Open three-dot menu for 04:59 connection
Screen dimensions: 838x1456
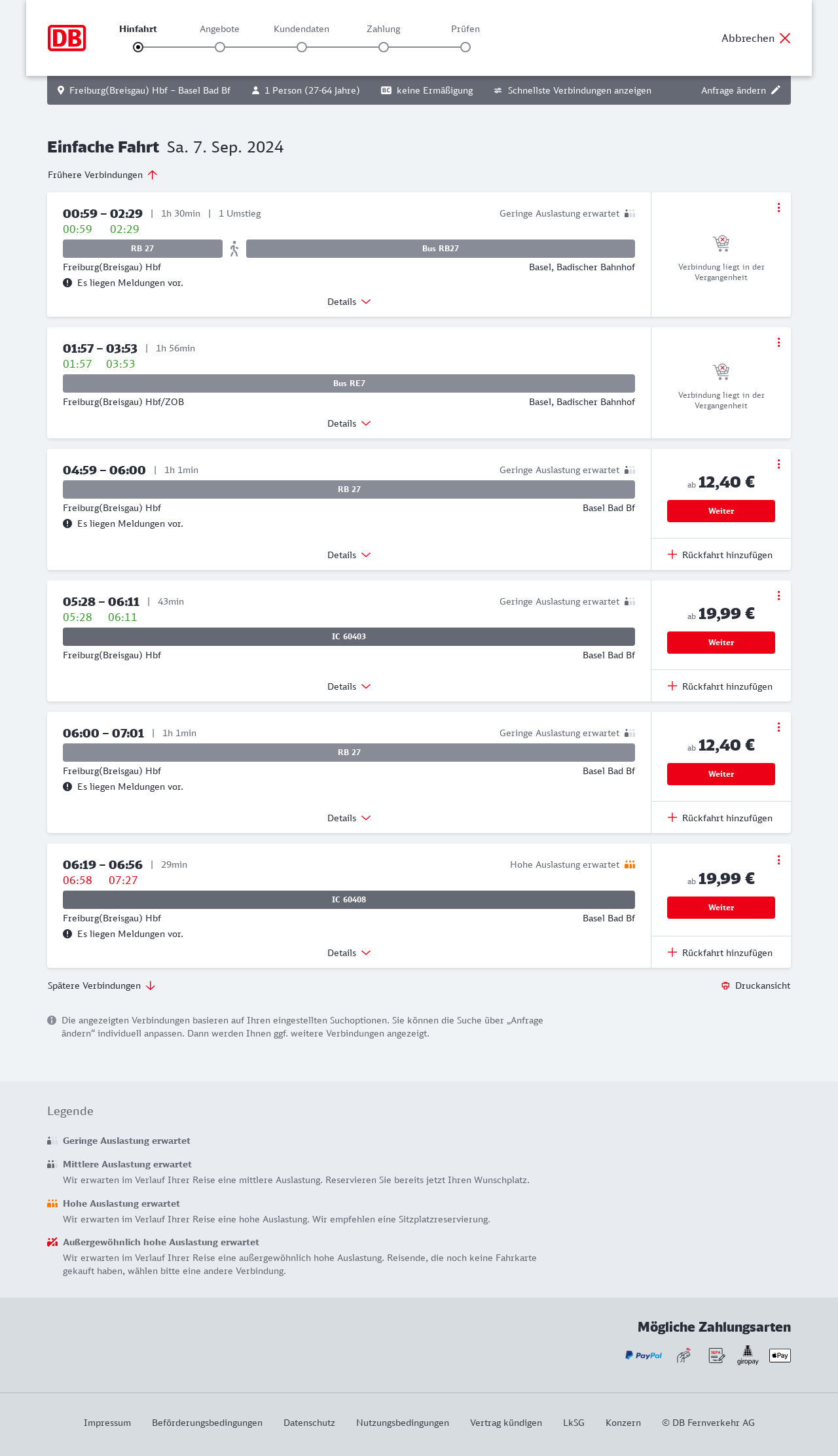click(778, 464)
